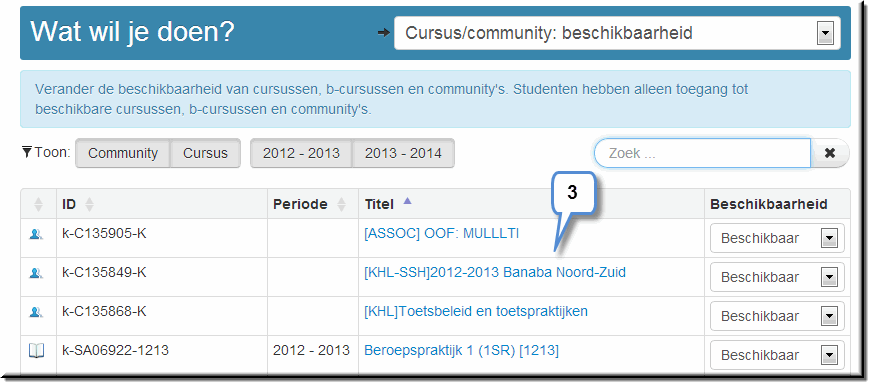872x386 pixels.
Task: Toggle the 2013 - 2014 period filter
Action: coord(403,154)
